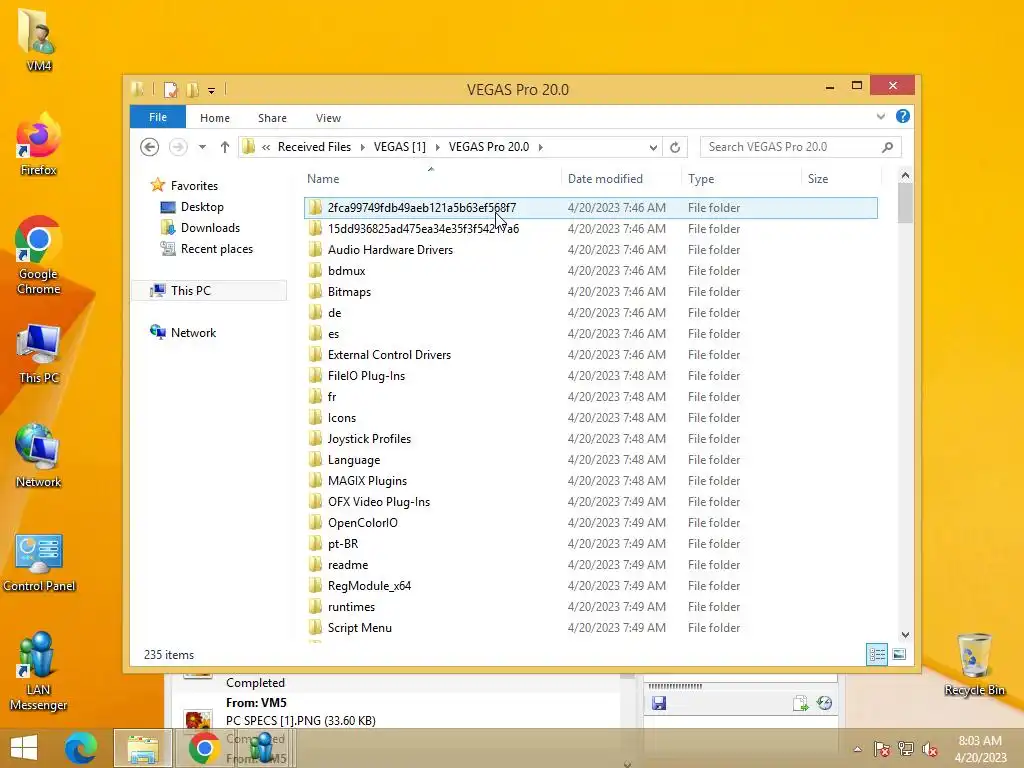Open Customize Quick Access Toolbar dropdown
Screen dimensions: 1024x768
(212, 91)
